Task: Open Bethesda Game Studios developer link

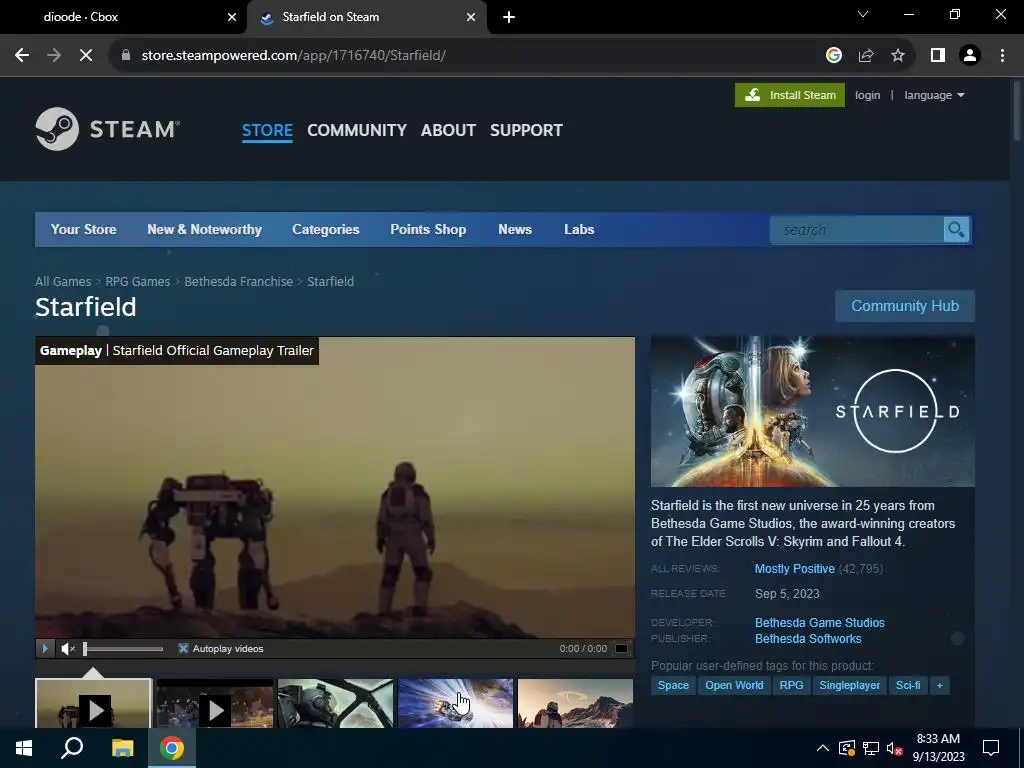Action: (820, 623)
